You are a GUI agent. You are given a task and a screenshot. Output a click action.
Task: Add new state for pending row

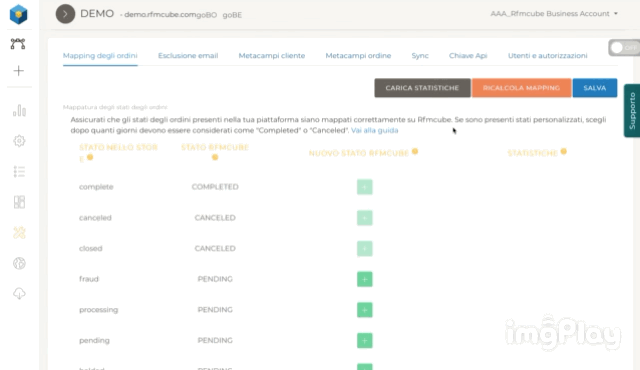point(364,340)
